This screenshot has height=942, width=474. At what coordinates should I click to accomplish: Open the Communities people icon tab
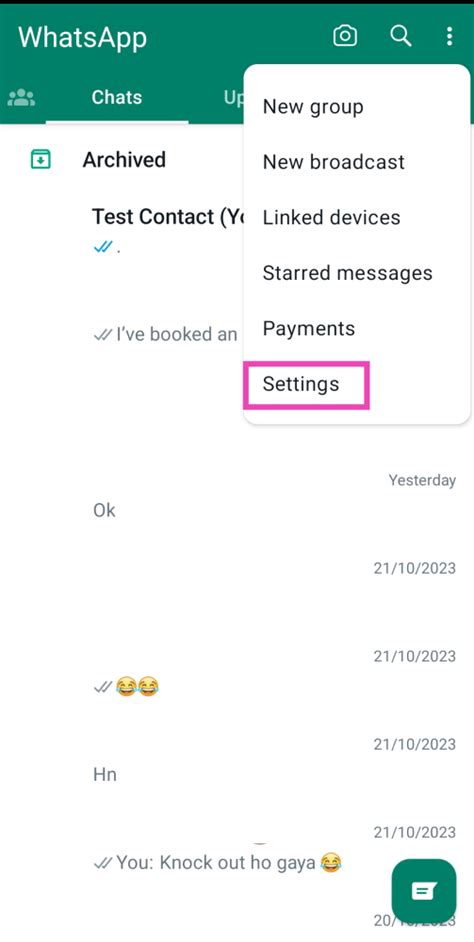22,97
